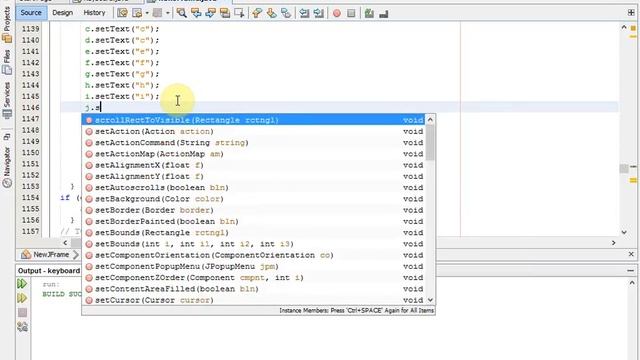Click the NewJFrame breadcrumb item

click(45, 254)
